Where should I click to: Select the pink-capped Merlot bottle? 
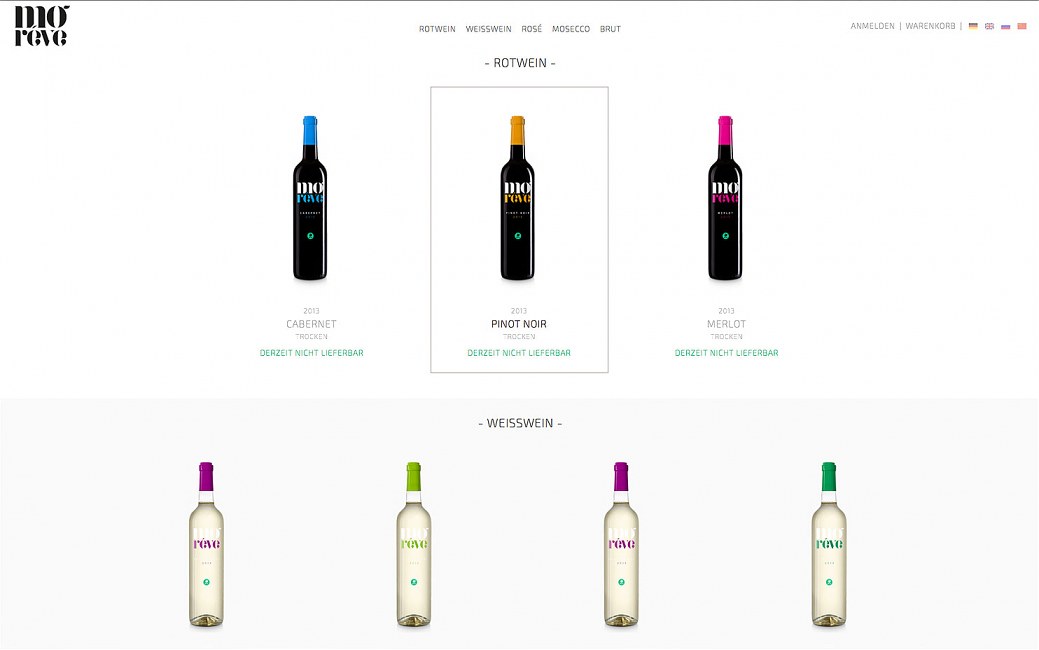[x=725, y=198]
